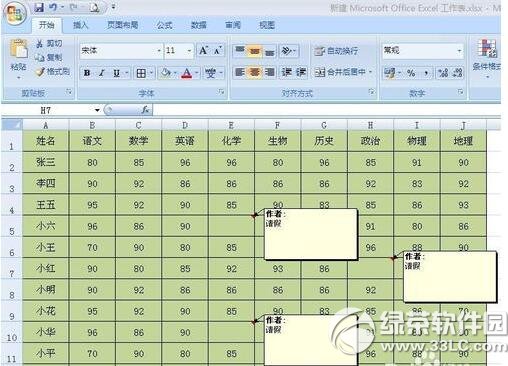Align text to vertical middle
Image resolution: width=508 pixels, height=366 pixels.
254,51
